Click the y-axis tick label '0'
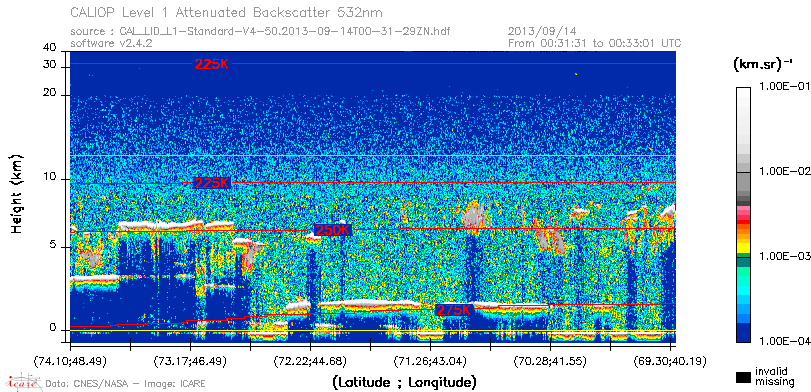 click(53, 328)
